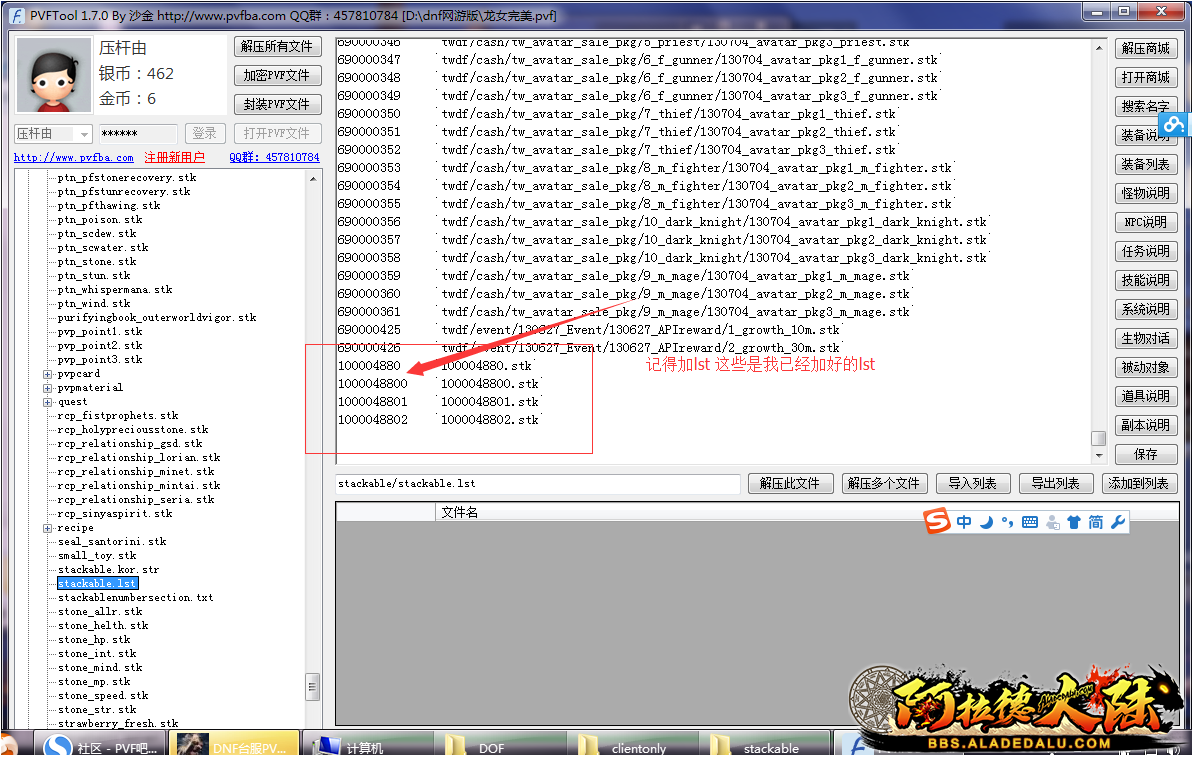Image resolution: width=1195 pixels, height=758 pixels.
Task: Open the soft keyboard icon on the IME bar
Action: (1030, 522)
